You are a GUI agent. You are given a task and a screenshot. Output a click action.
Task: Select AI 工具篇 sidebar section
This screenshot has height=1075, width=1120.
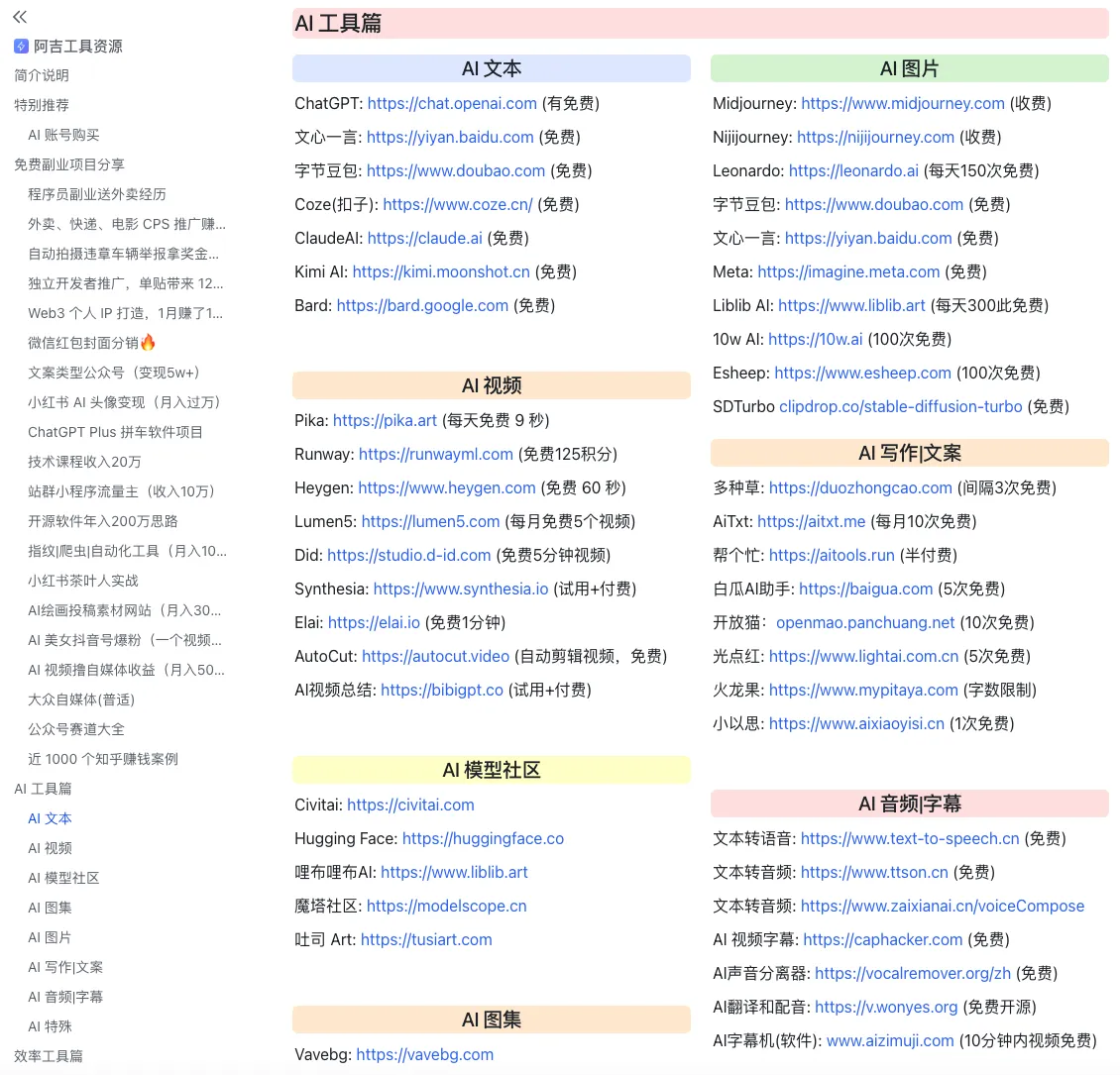(x=43, y=789)
